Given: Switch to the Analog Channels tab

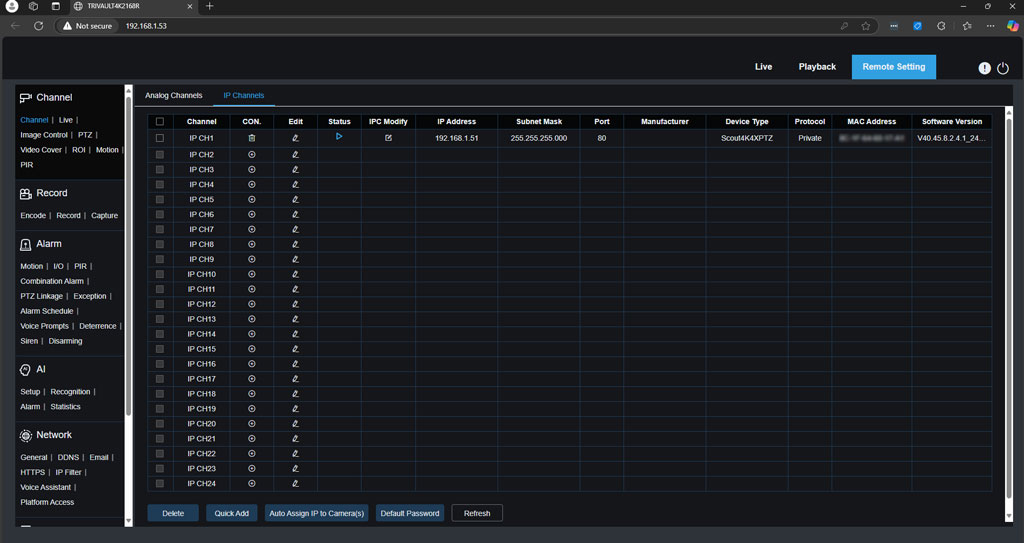Looking at the screenshot, I should [x=174, y=96].
